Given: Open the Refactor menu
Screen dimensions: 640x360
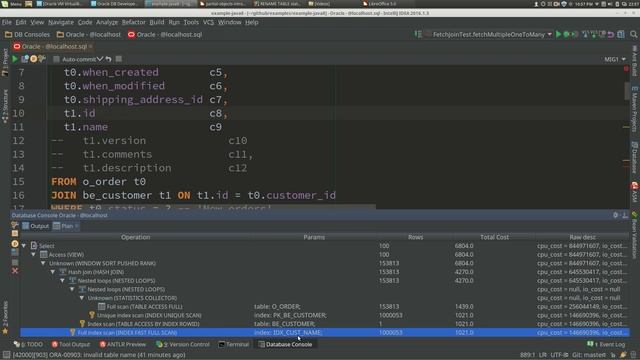Looking at the screenshot, I should click(133, 22).
